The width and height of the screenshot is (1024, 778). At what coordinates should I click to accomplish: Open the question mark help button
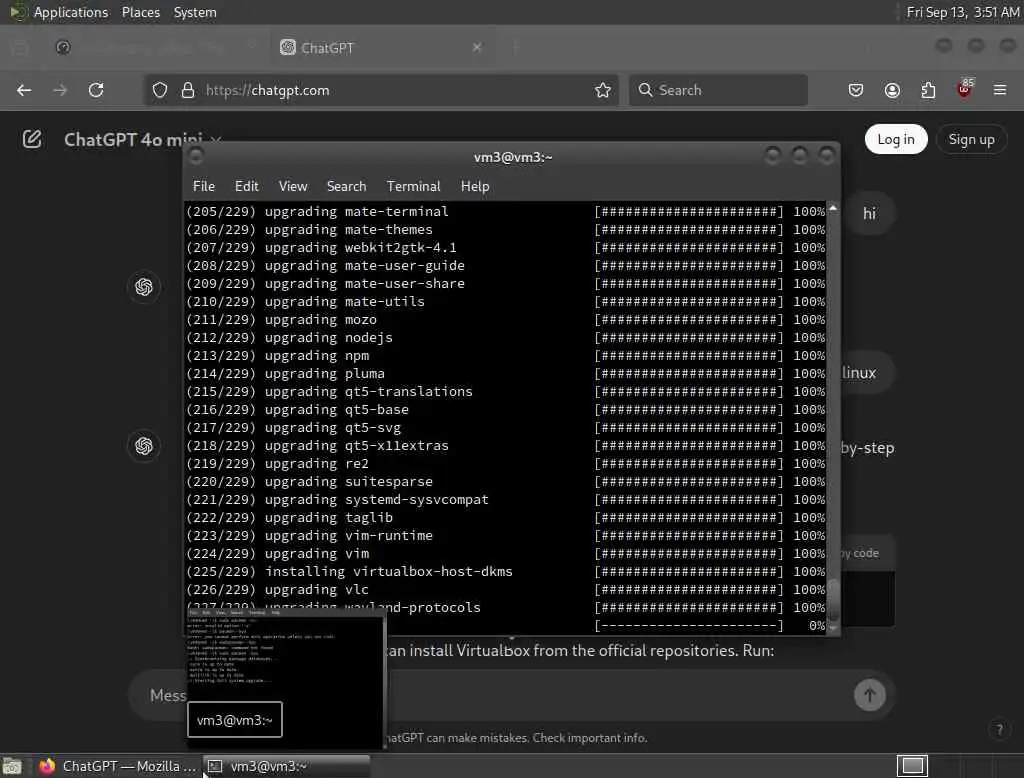coord(999,729)
